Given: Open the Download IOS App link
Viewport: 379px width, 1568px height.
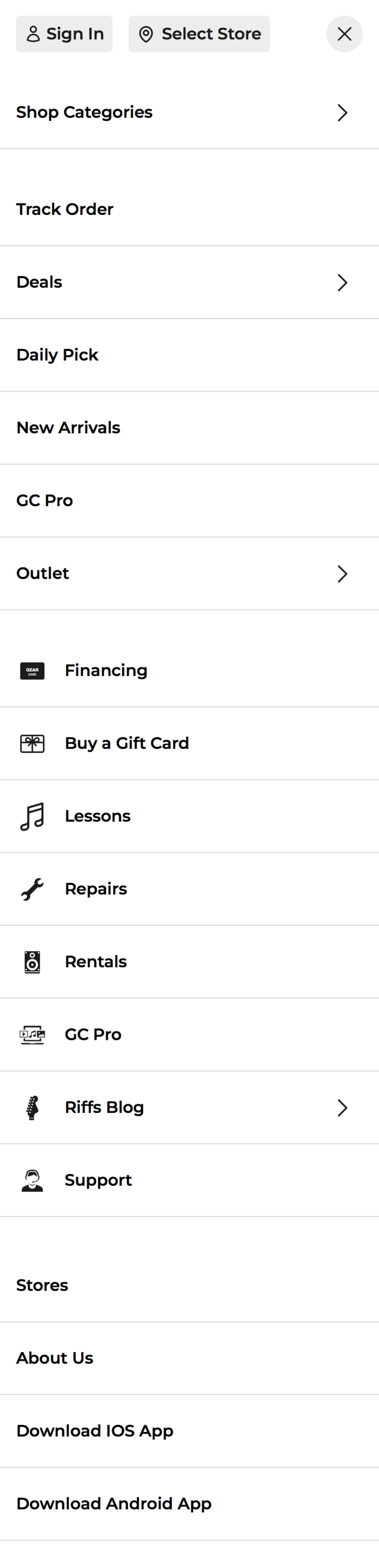Looking at the screenshot, I should pos(95,1430).
